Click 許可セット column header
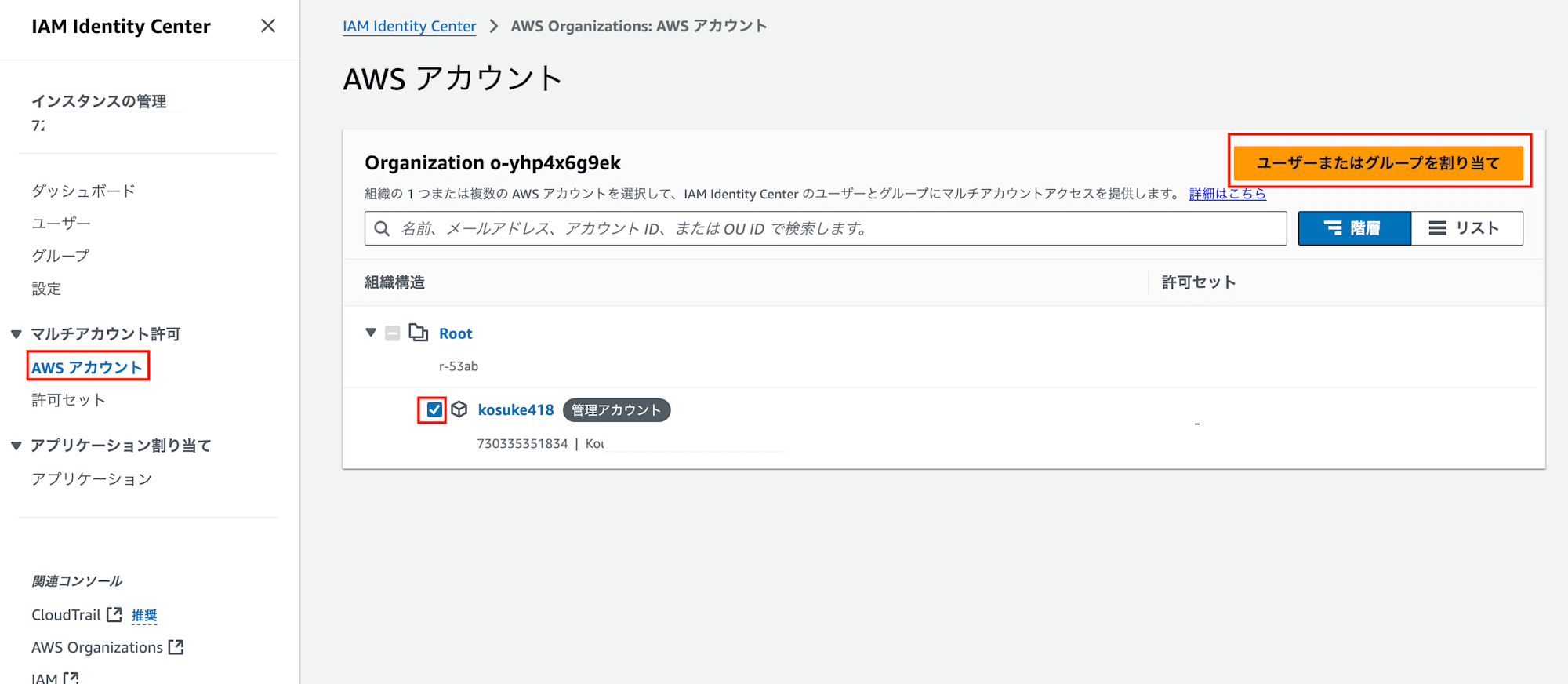Viewport: 1568px width, 684px height. (x=1199, y=282)
